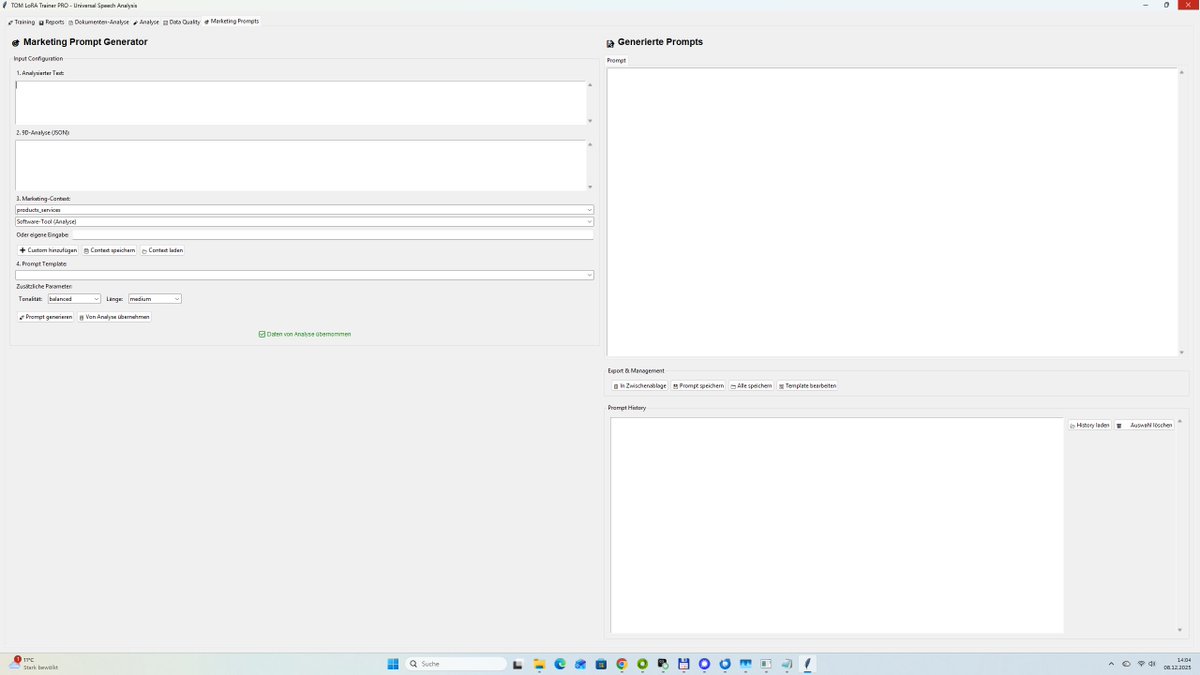Open the Software-Tool (Analyse) dropdown
This screenshot has width=1200, height=675.
304,221
